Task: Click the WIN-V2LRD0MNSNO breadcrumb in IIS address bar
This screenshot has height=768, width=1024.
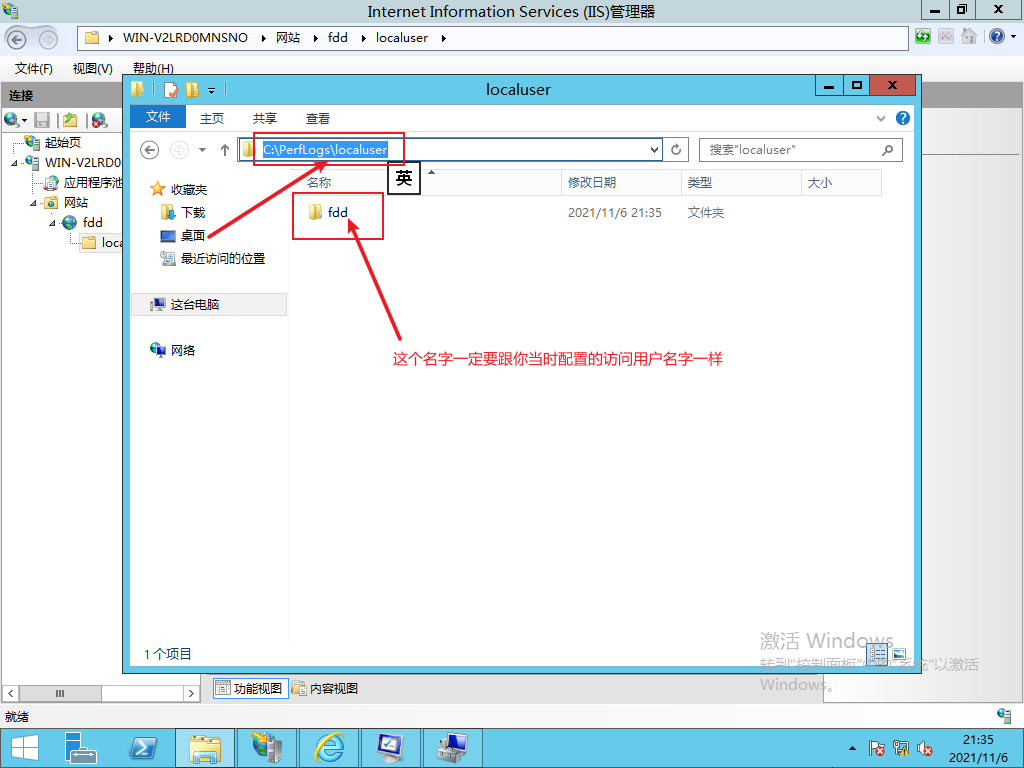Action: (185, 38)
